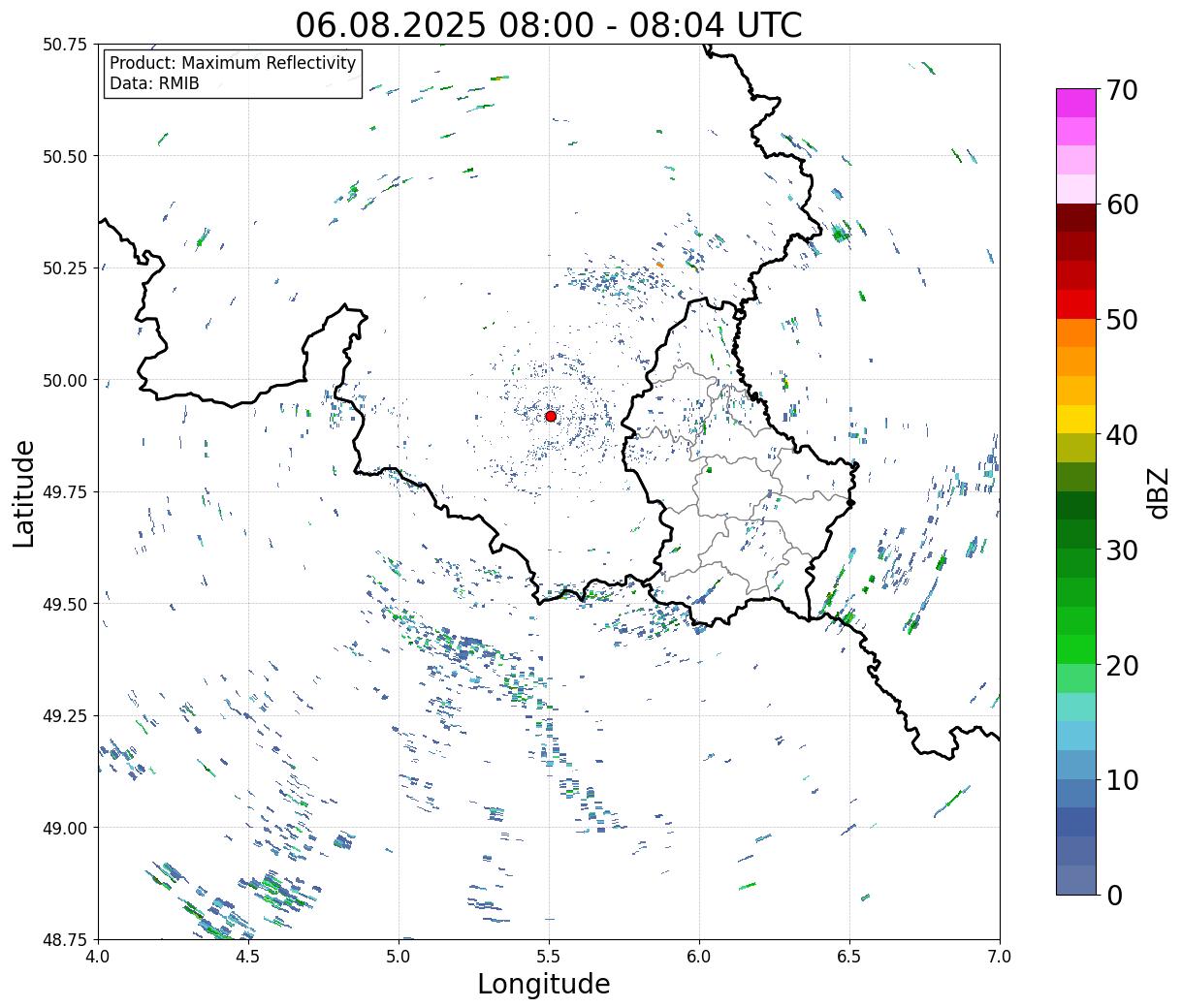Click the colorbar tick label 20

[1122, 665]
